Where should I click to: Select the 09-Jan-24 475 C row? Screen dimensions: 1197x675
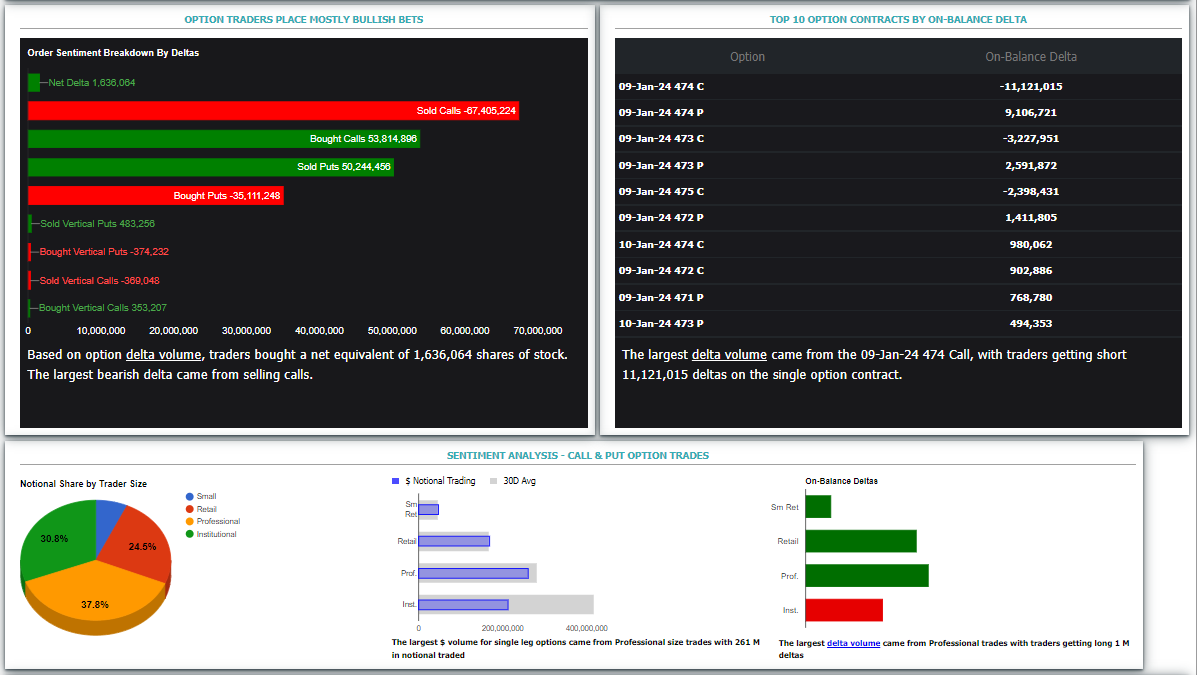898,192
